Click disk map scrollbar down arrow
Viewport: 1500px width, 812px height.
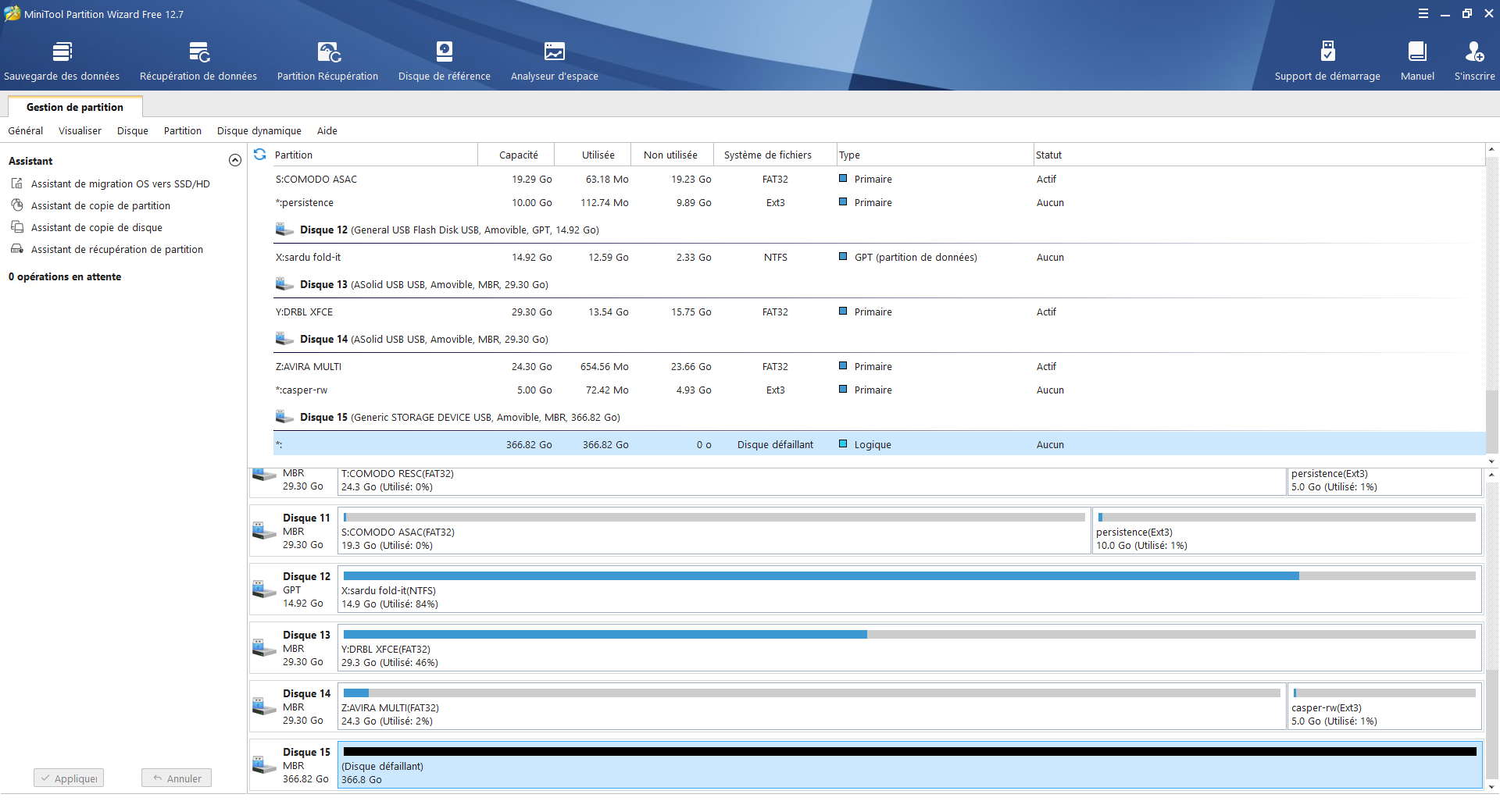[1492, 787]
